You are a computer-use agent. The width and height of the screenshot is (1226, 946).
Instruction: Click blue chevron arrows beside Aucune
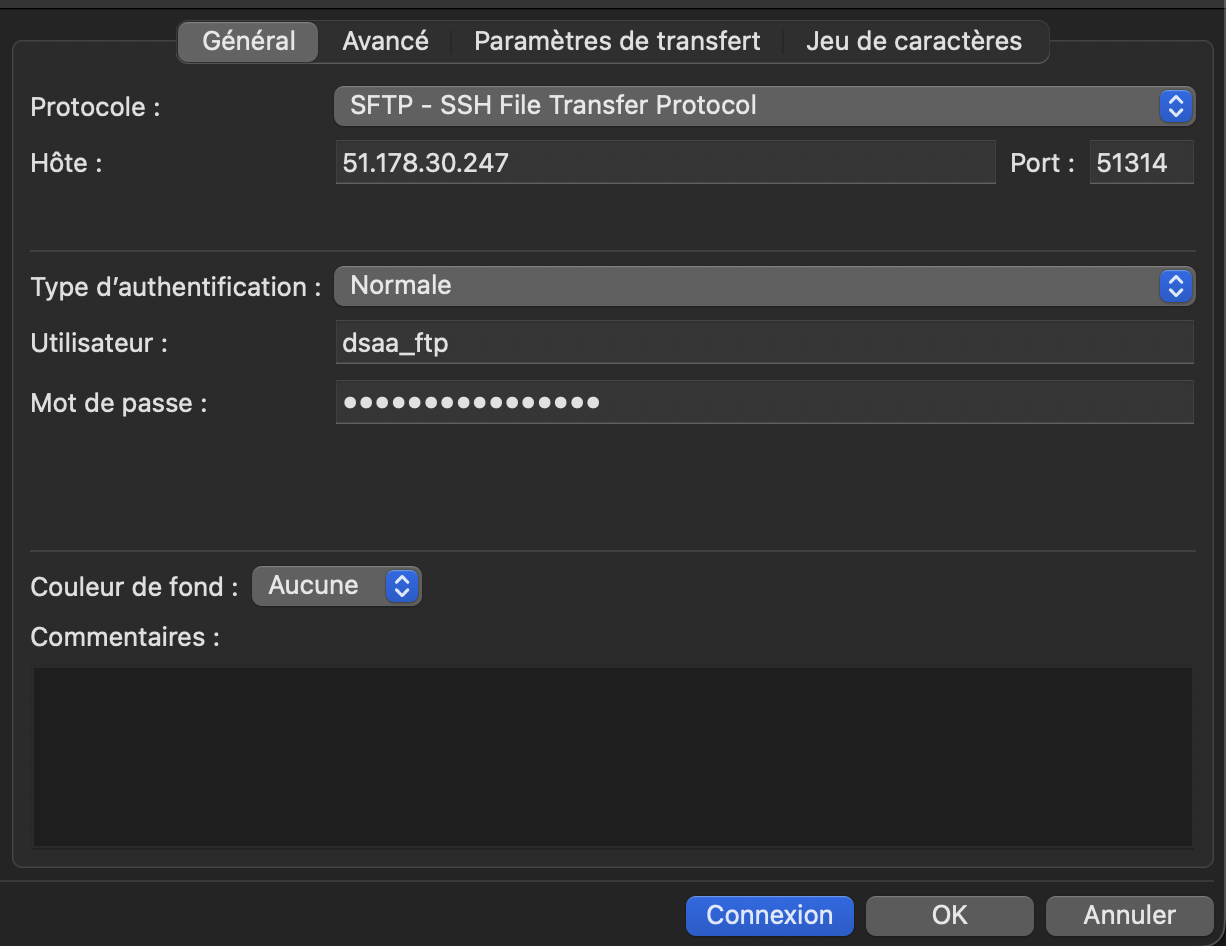pyautogui.click(x=401, y=586)
